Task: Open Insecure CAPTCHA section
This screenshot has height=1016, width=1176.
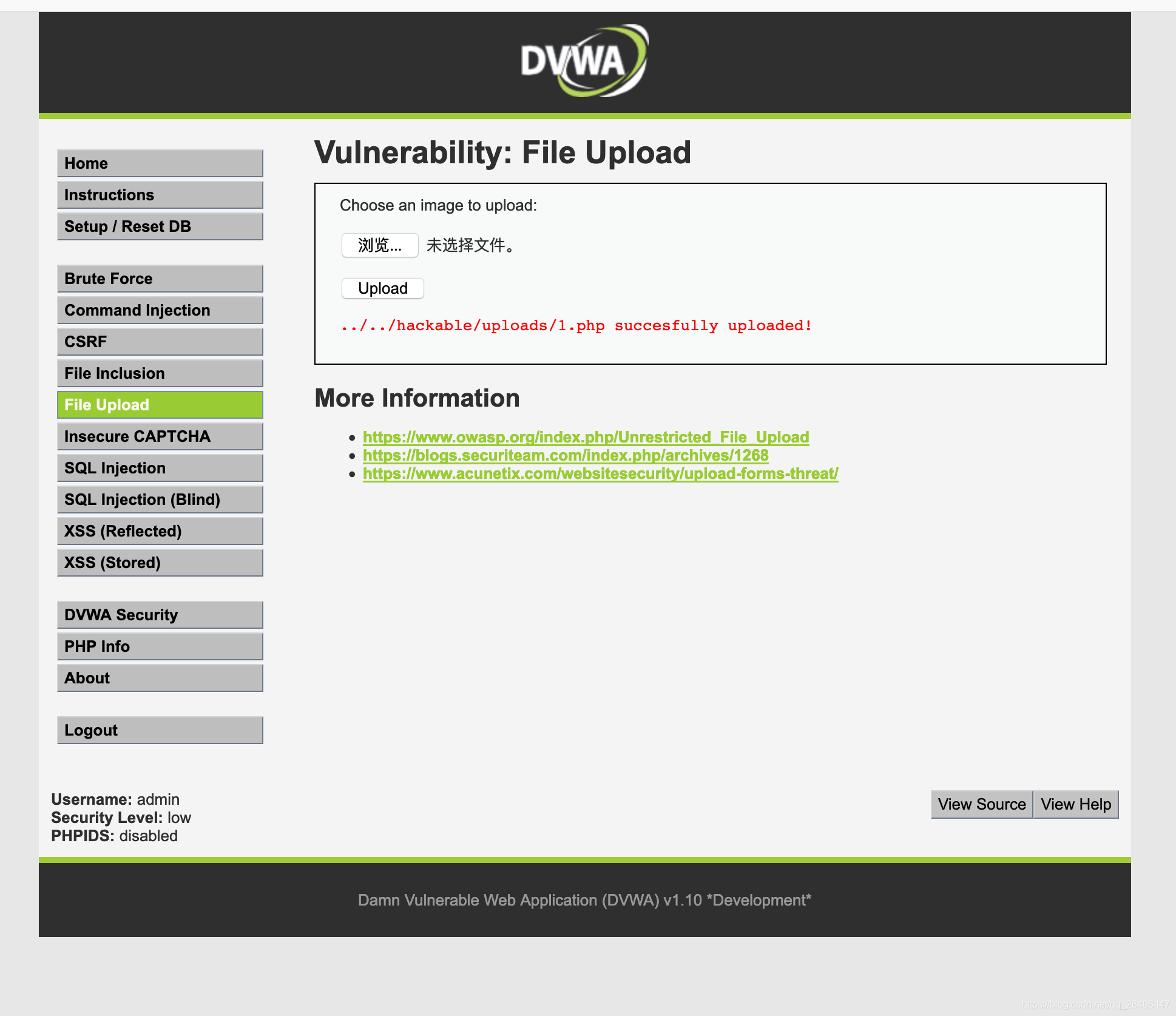Action: [x=160, y=436]
